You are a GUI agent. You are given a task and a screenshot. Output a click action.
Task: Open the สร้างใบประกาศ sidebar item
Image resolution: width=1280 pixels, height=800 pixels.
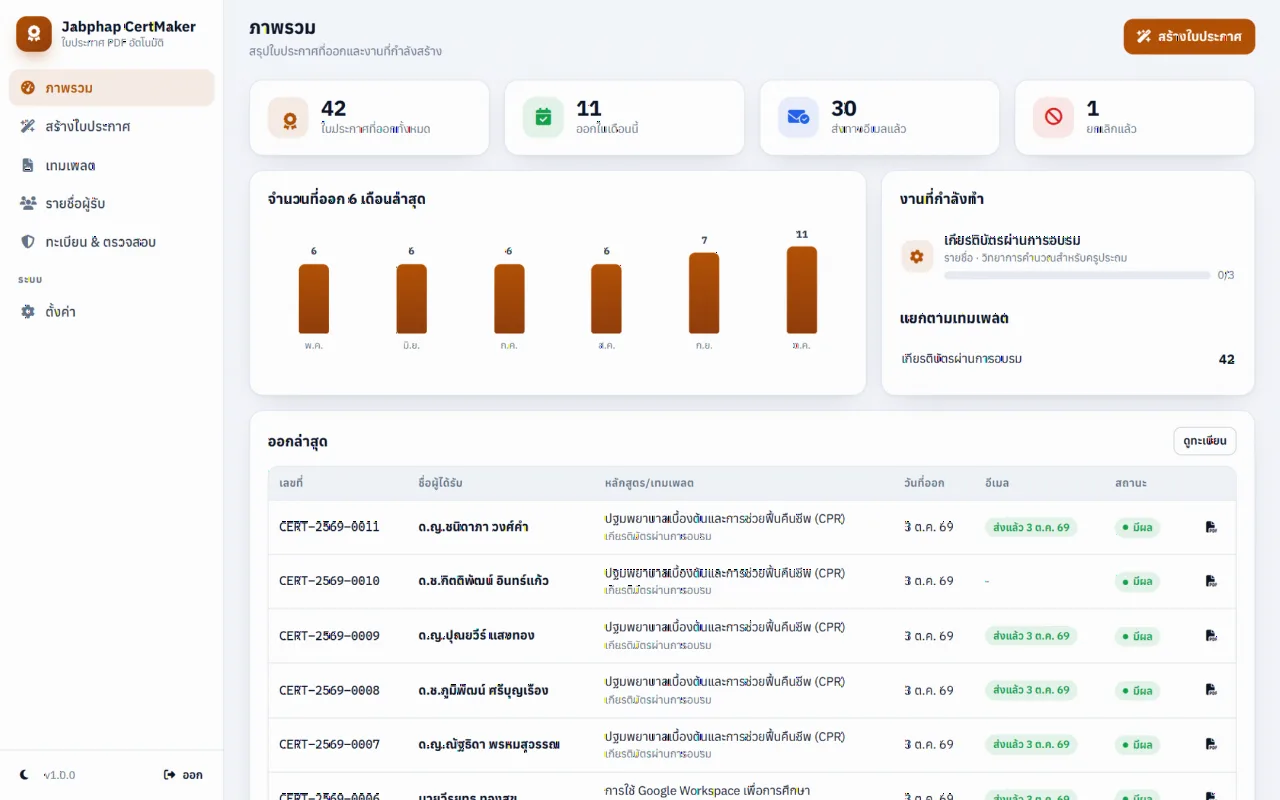(112, 126)
